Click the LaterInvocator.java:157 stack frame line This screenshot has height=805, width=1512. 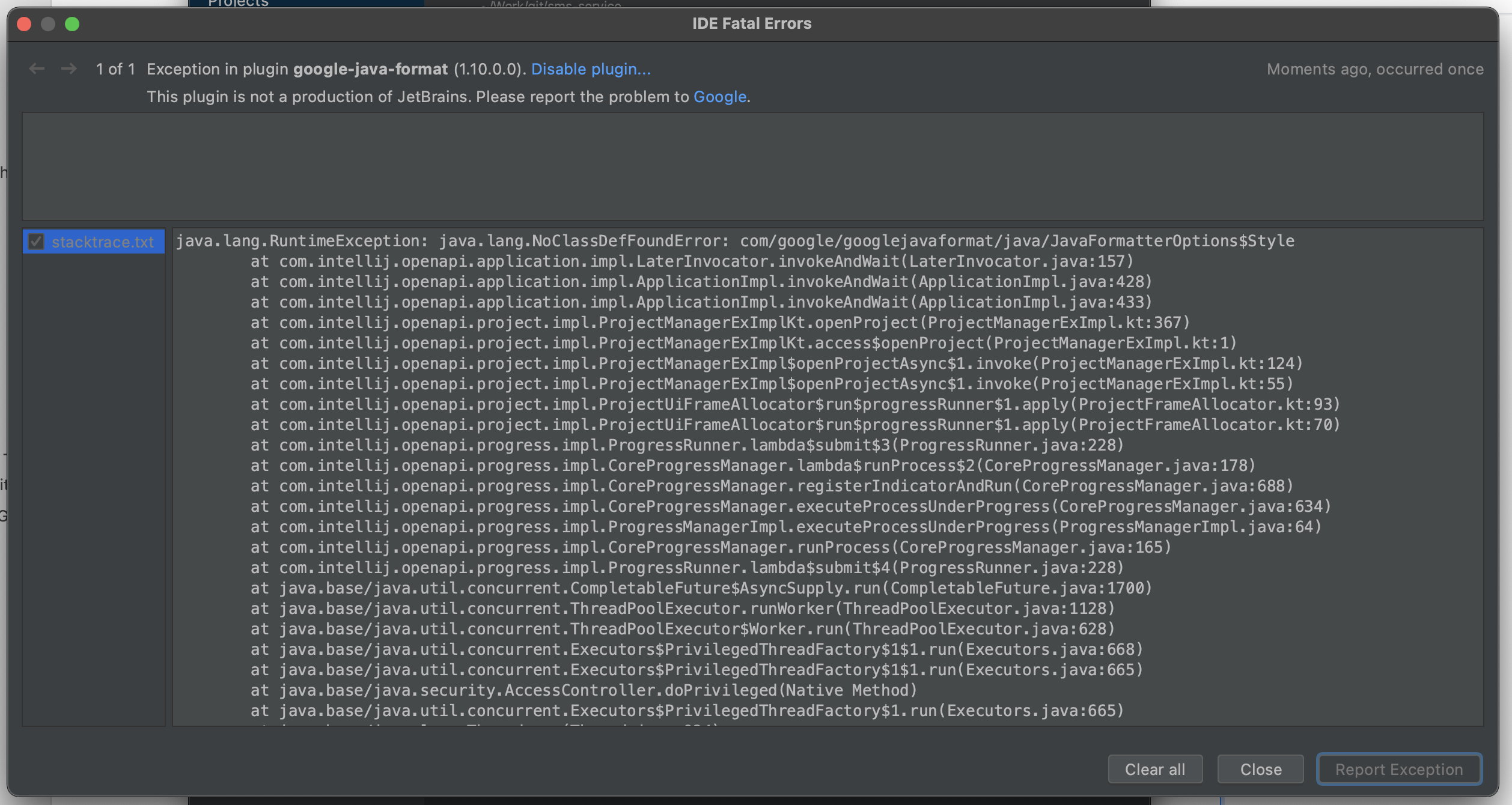(x=691, y=261)
